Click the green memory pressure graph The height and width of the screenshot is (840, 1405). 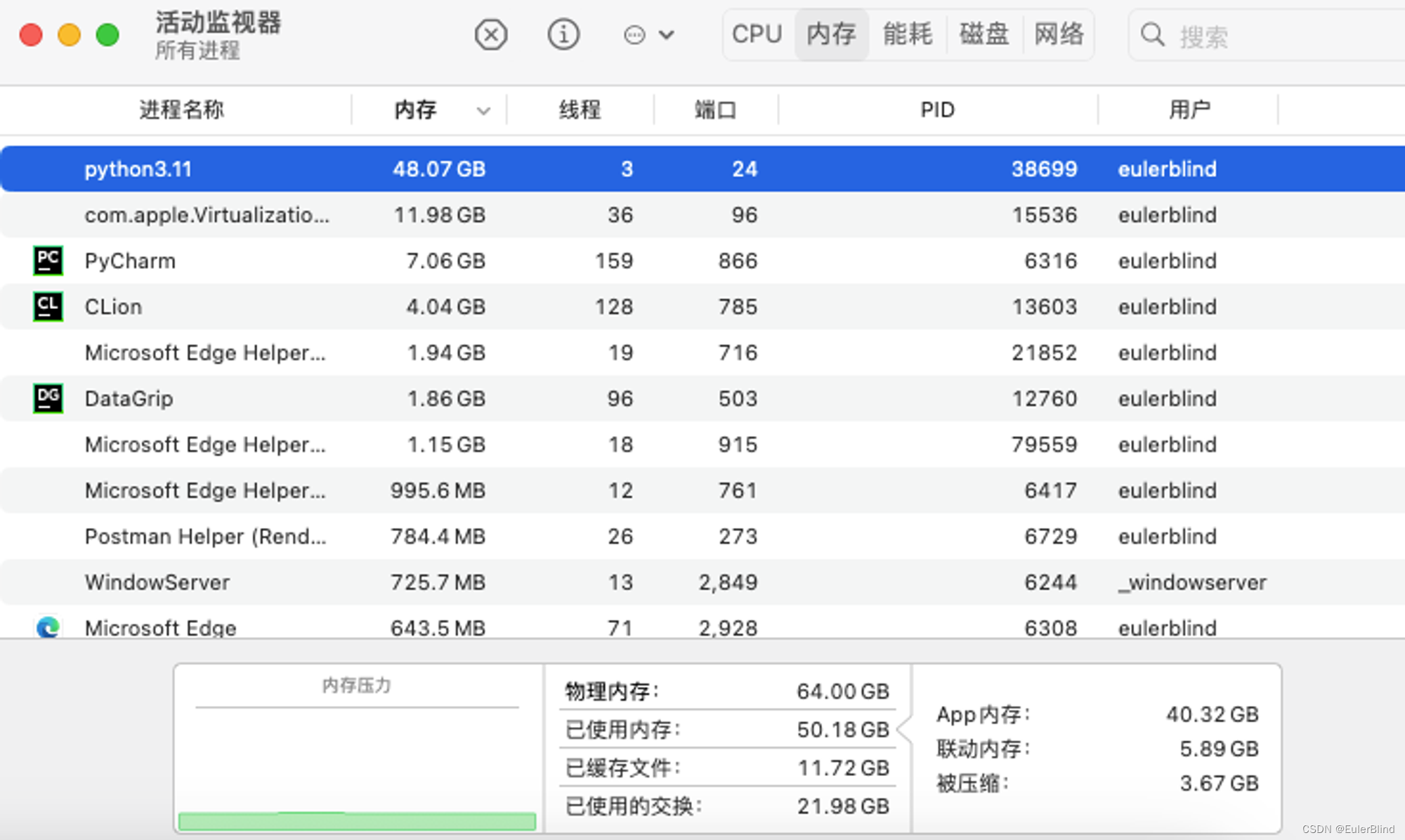click(357, 820)
